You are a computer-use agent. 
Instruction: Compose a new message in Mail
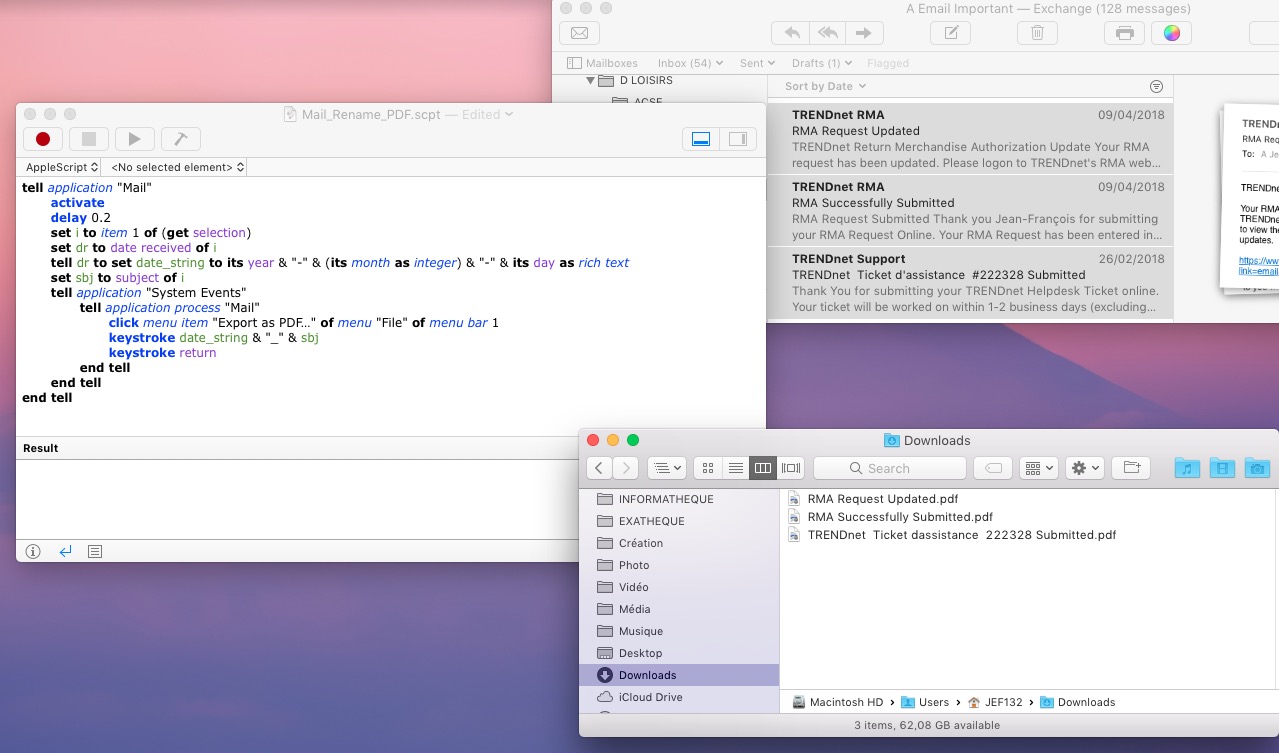point(950,33)
